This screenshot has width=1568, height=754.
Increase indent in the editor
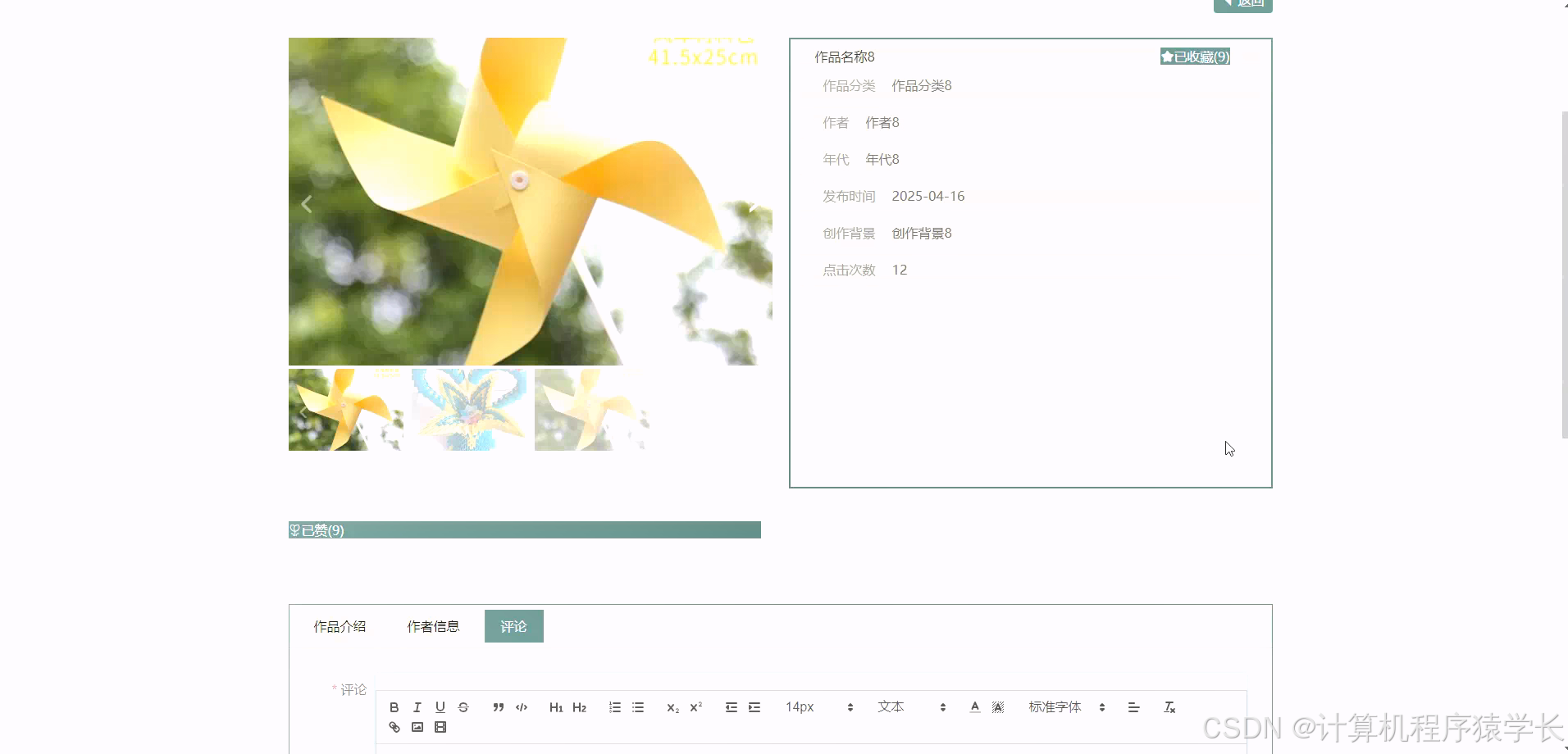click(x=754, y=707)
